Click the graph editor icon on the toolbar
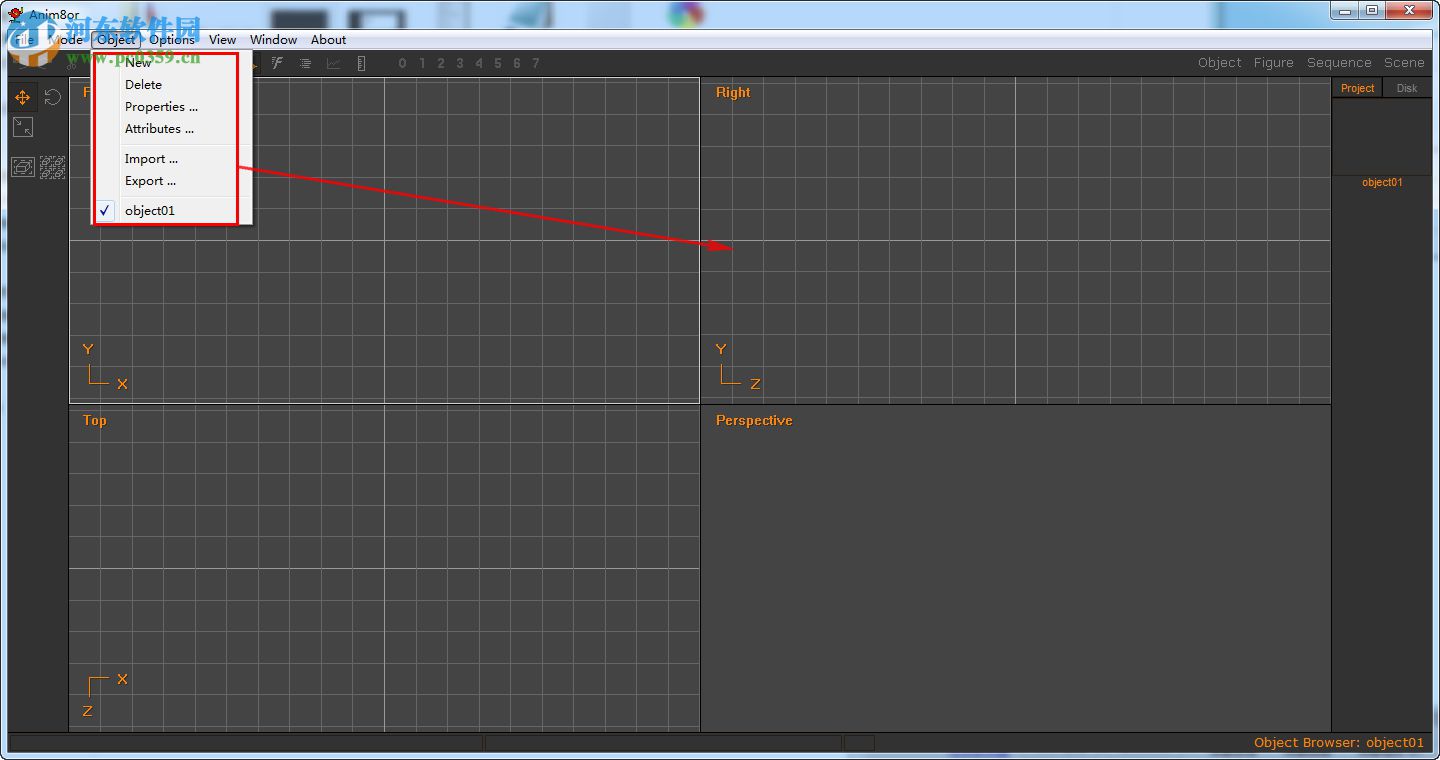The height and width of the screenshot is (760, 1440). click(x=333, y=63)
